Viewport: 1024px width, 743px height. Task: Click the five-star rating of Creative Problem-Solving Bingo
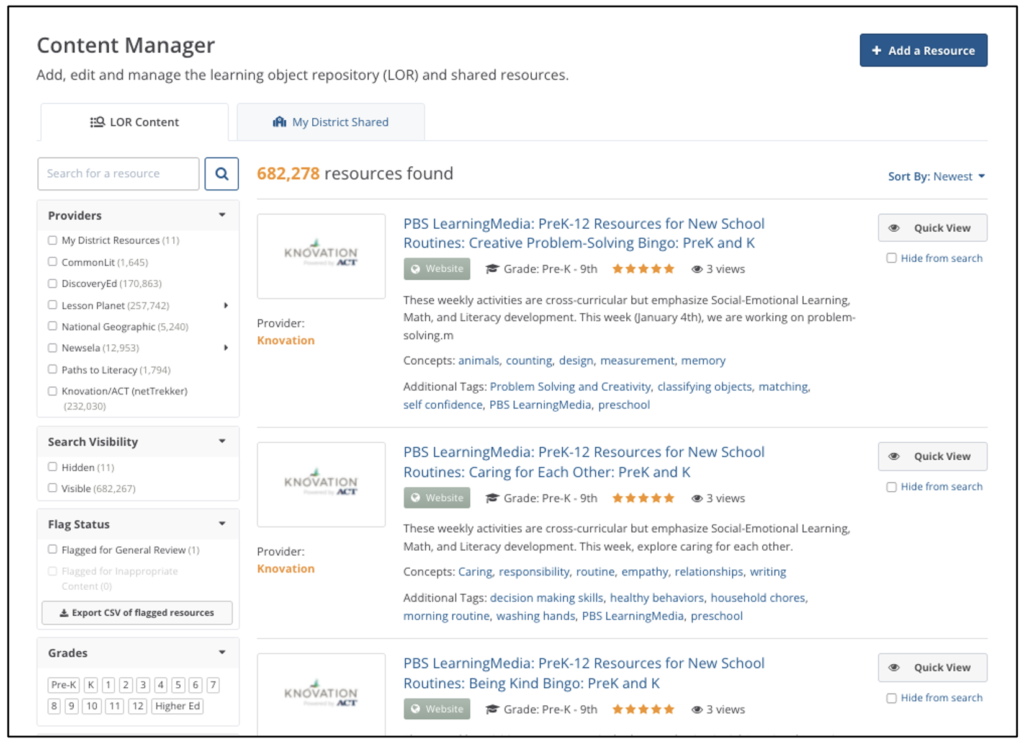(x=643, y=269)
